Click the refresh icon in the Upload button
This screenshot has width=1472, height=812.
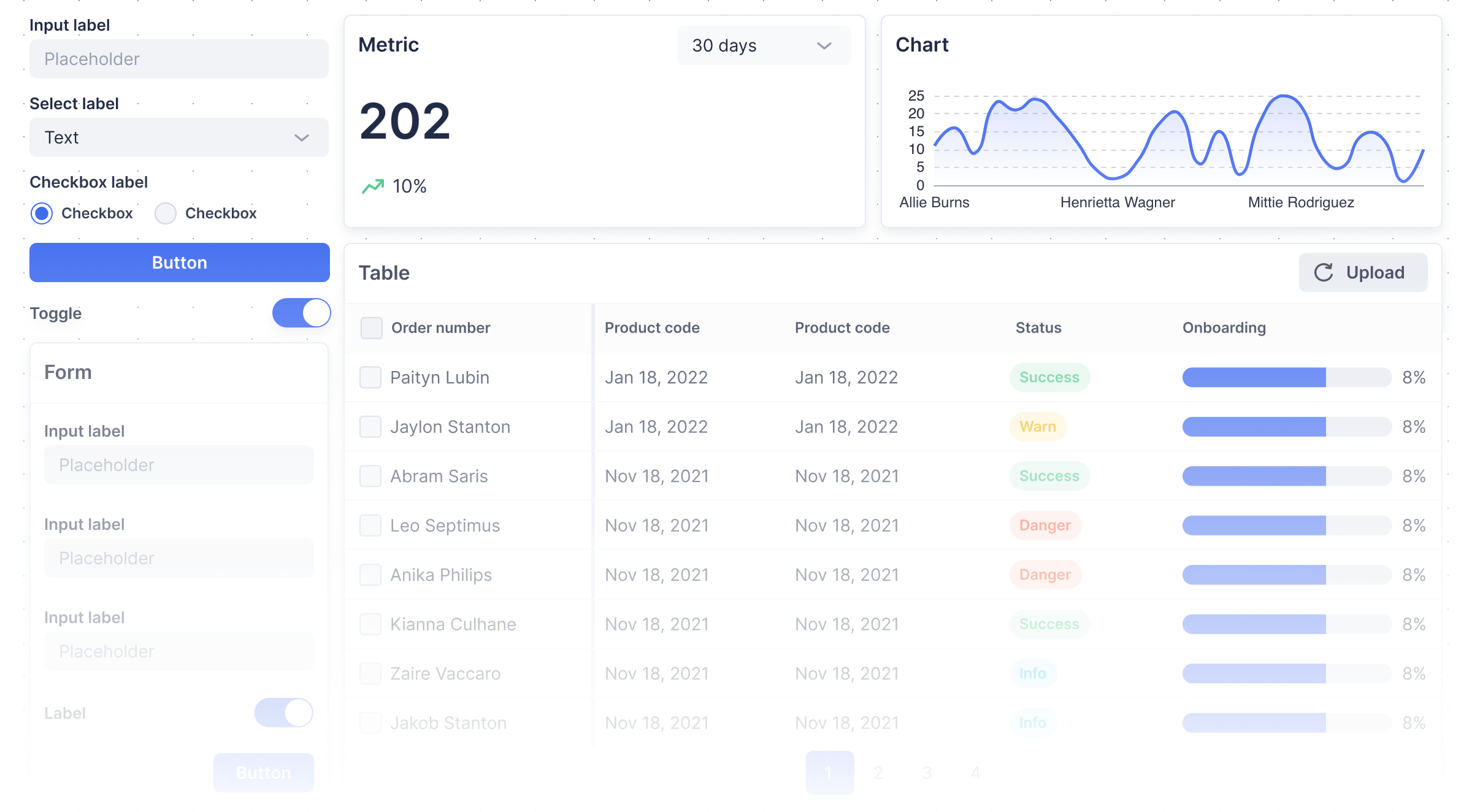pyautogui.click(x=1324, y=272)
